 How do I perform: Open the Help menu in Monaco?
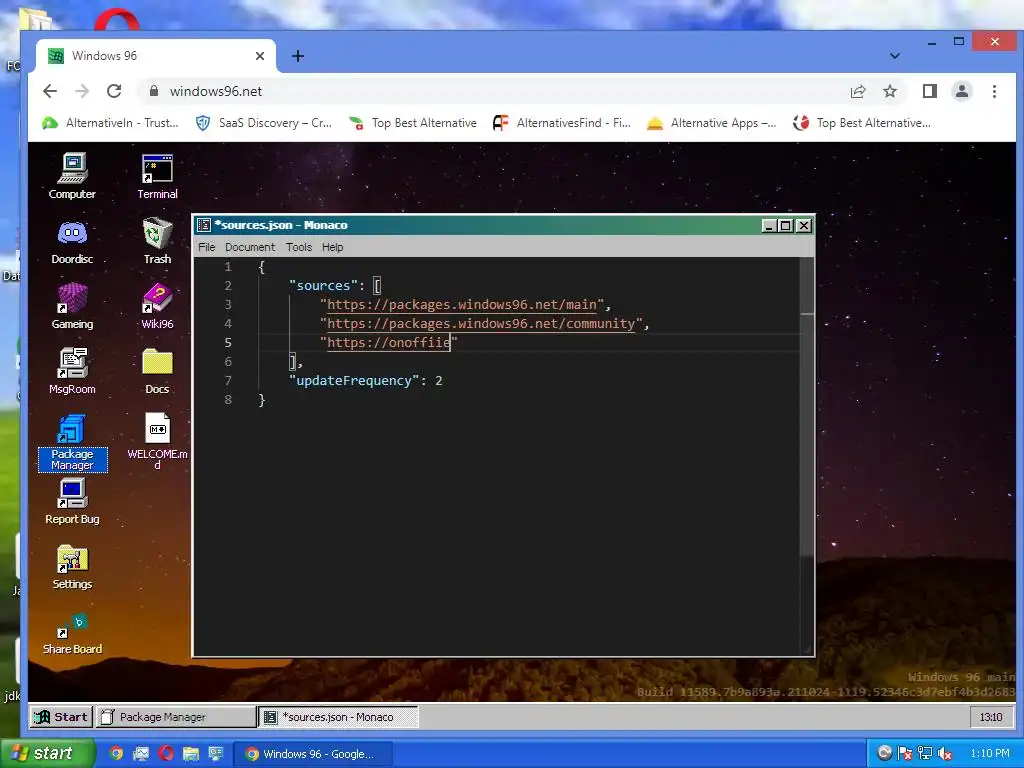pyautogui.click(x=332, y=247)
